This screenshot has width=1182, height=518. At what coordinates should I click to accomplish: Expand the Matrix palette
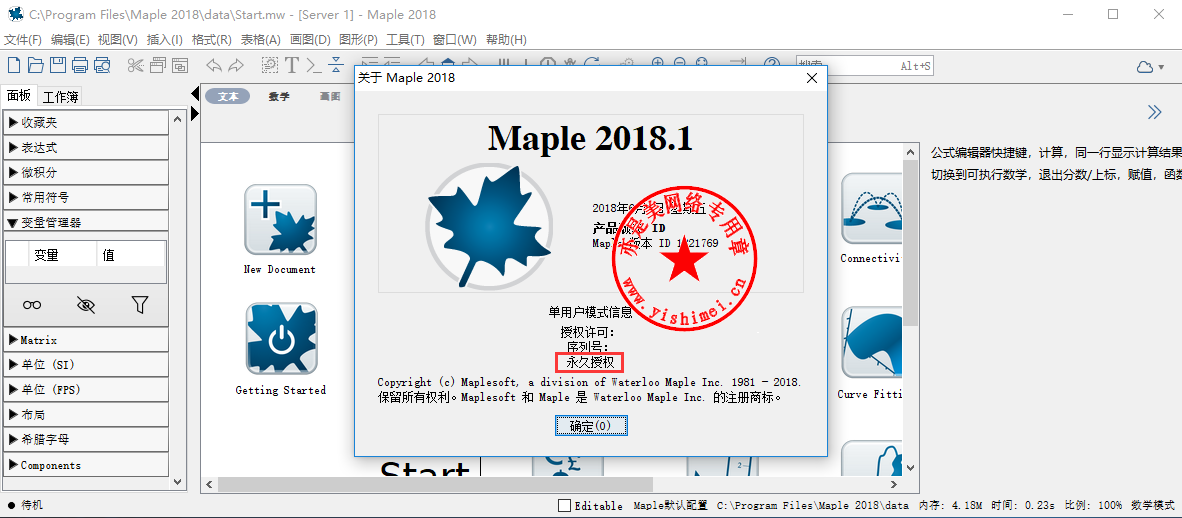(86, 340)
